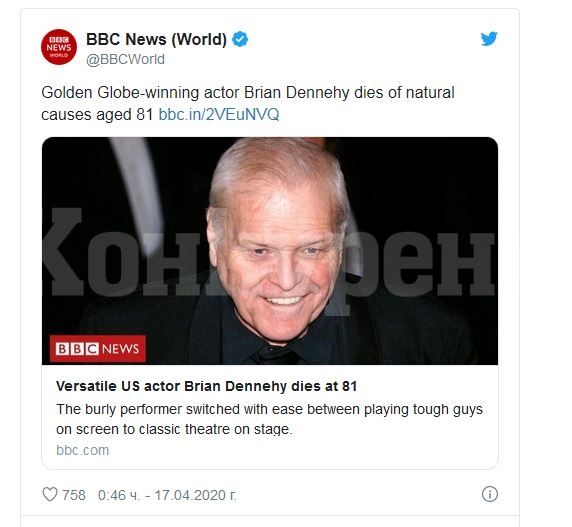Open the bbc.com source domain

(x=82, y=450)
